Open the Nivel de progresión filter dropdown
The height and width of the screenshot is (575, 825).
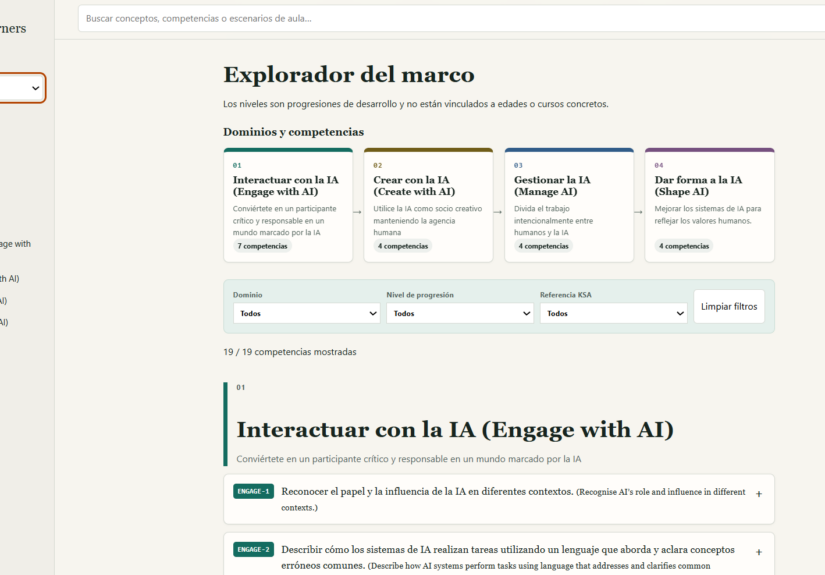pos(460,313)
